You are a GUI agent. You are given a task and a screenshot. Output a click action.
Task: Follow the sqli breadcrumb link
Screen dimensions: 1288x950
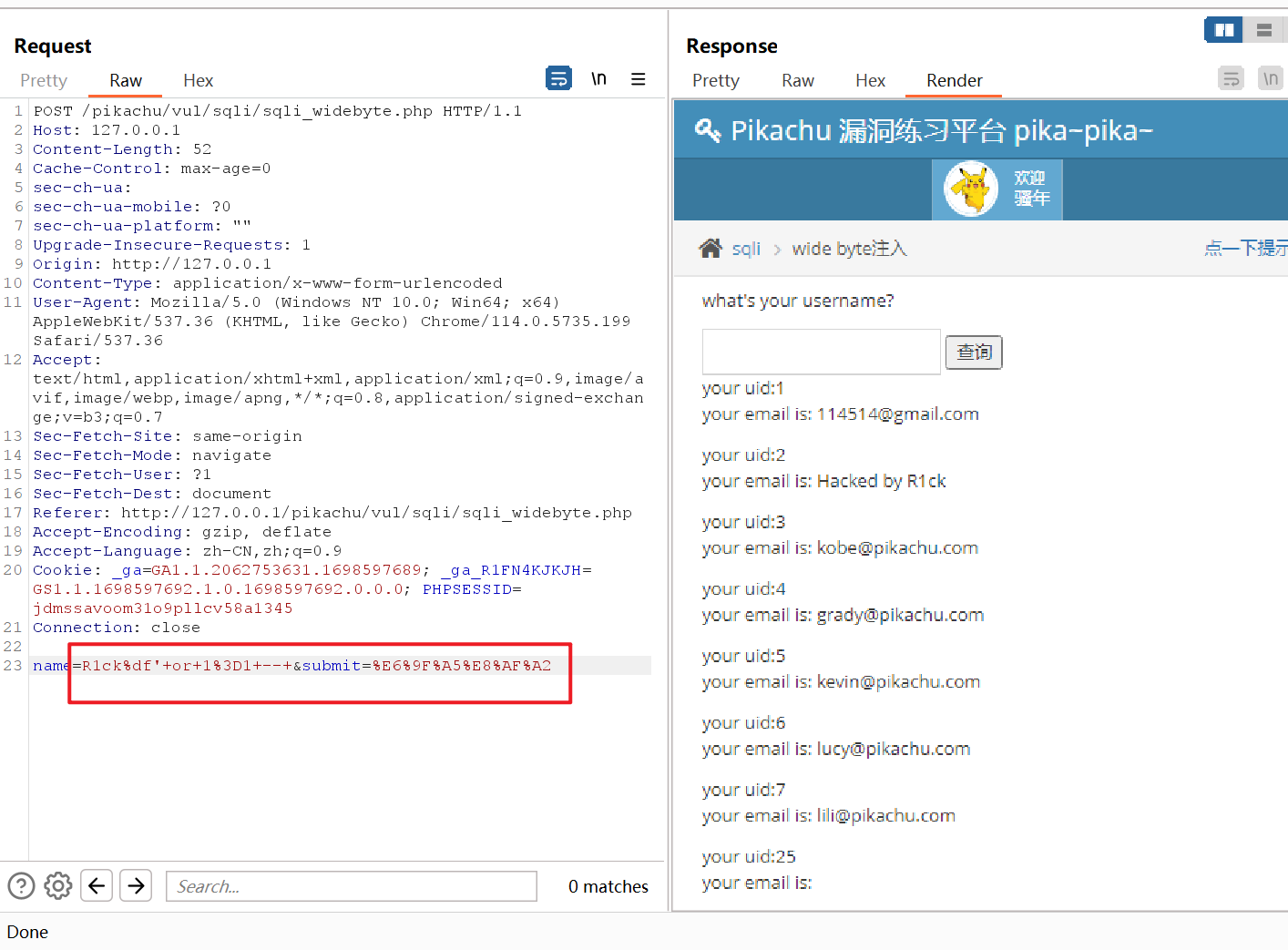click(x=746, y=249)
